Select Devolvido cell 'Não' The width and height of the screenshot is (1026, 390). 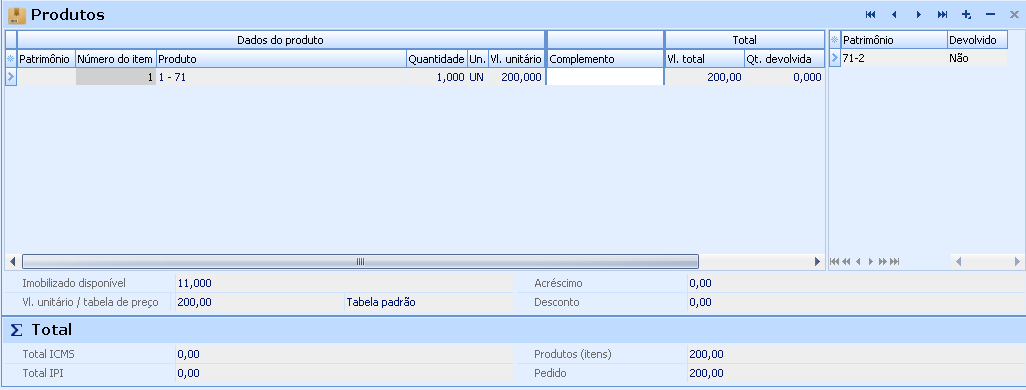click(978, 58)
